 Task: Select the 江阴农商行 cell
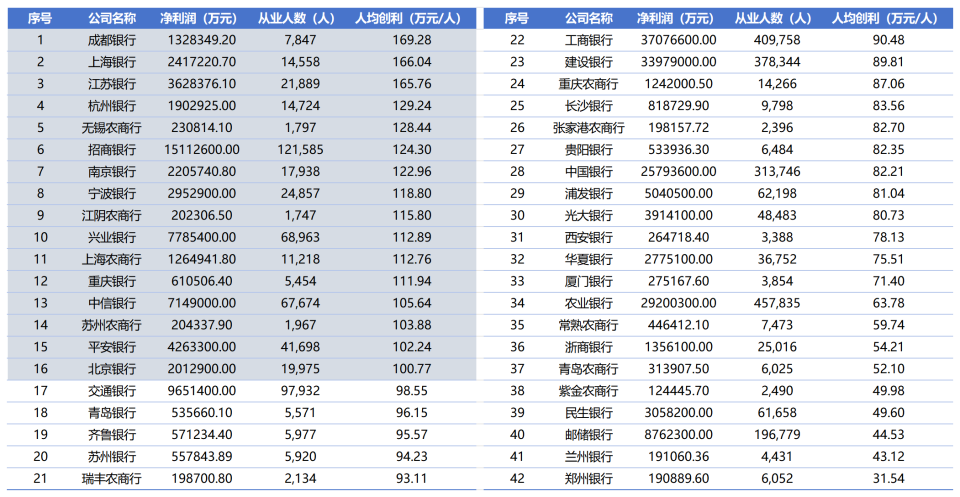(x=111, y=215)
